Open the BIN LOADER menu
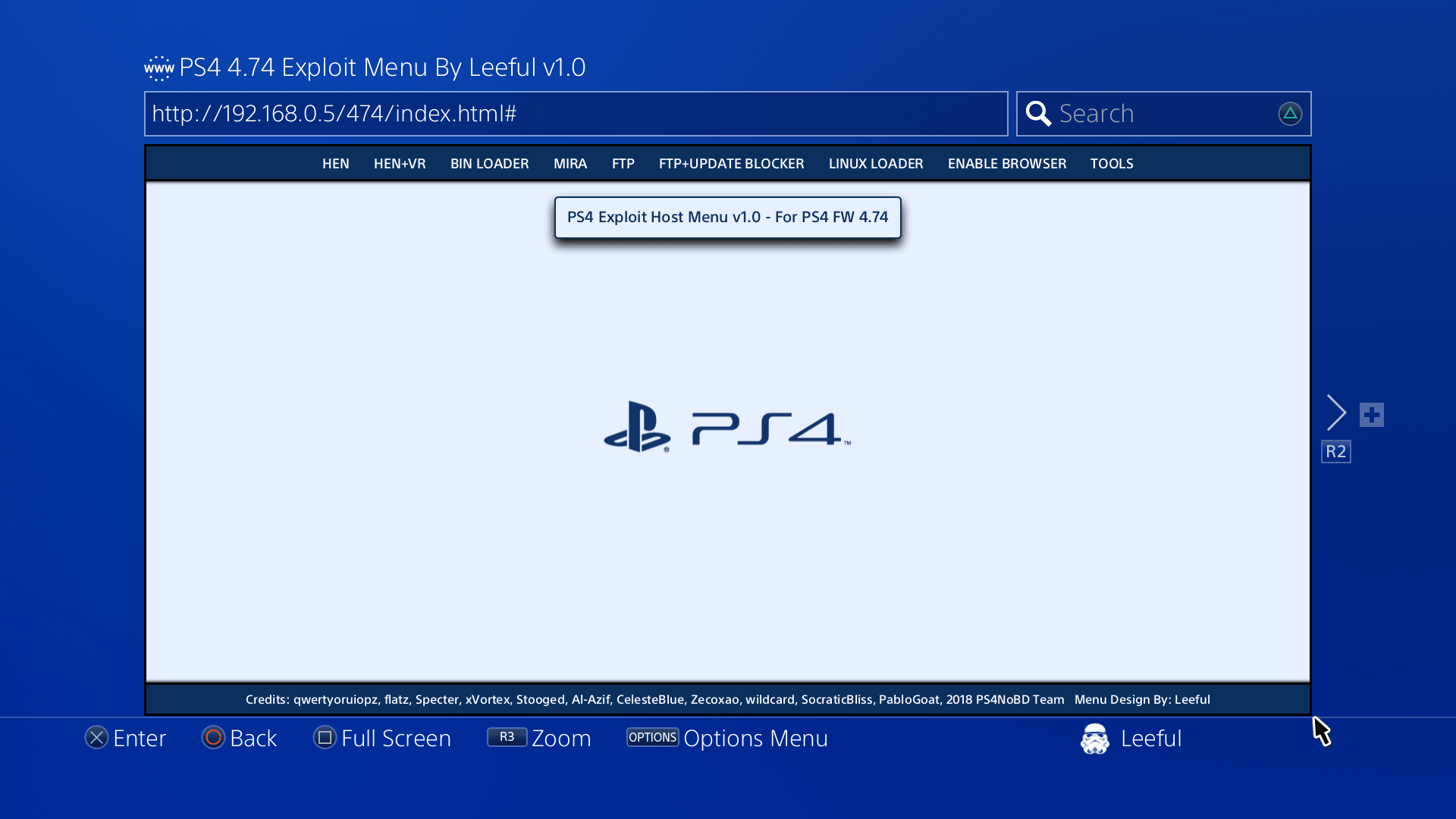 point(490,164)
